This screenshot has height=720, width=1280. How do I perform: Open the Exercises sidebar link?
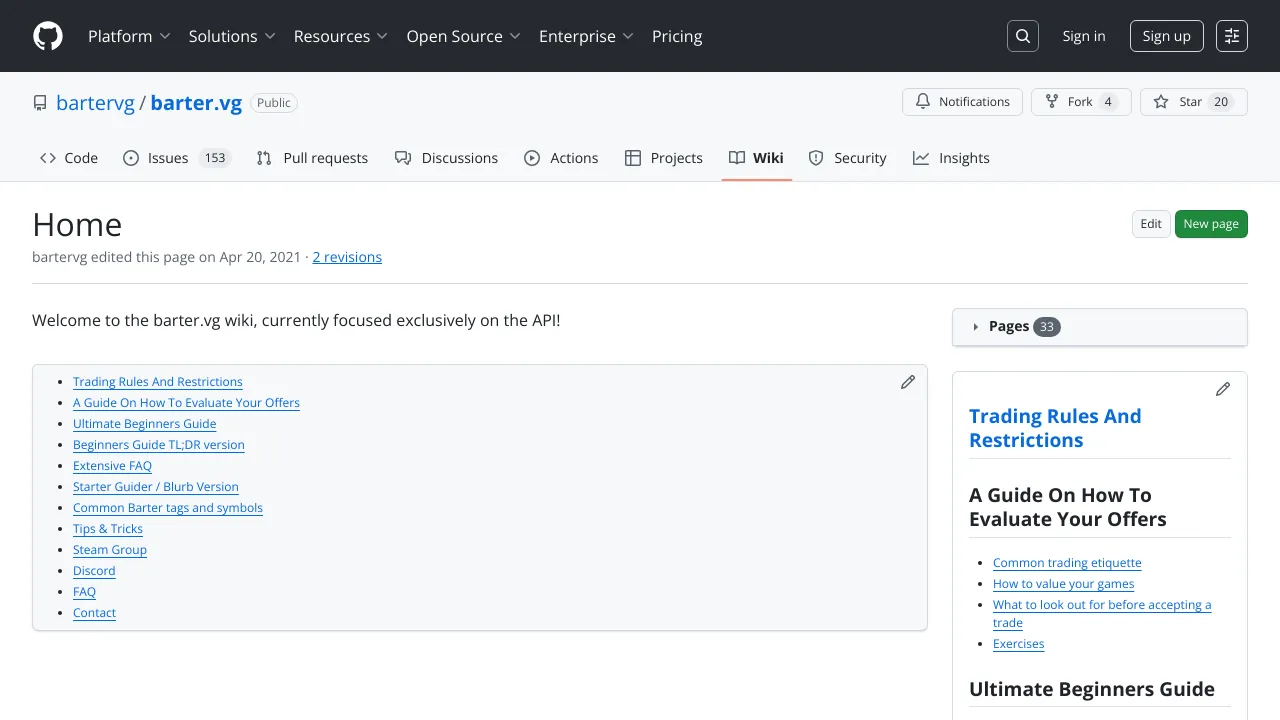pyautogui.click(x=1018, y=644)
